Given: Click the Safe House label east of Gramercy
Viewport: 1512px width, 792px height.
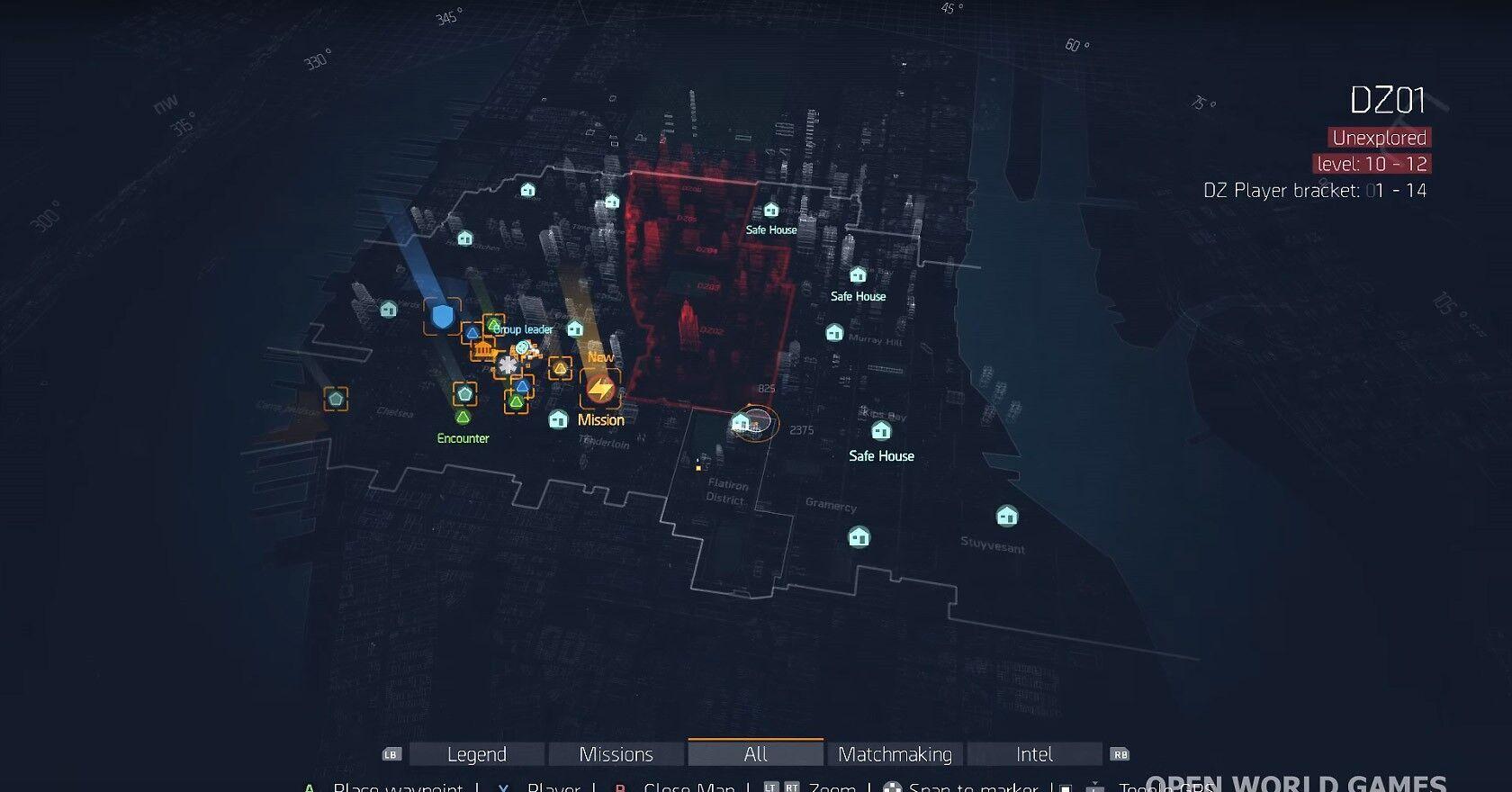Looking at the screenshot, I should tap(881, 456).
